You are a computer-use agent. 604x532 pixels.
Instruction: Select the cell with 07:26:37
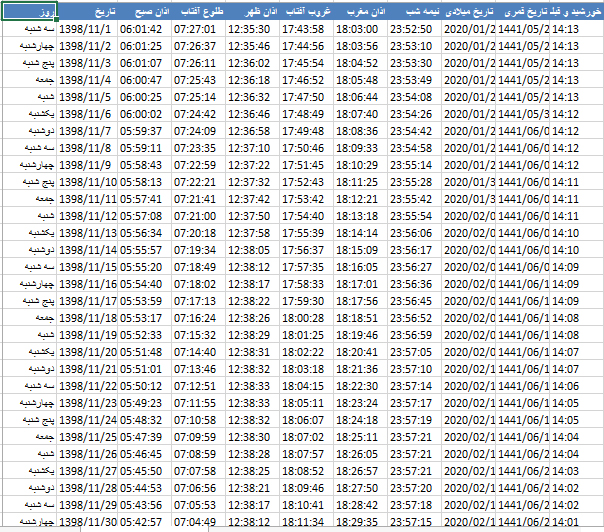pyautogui.click(x=198, y=46)
